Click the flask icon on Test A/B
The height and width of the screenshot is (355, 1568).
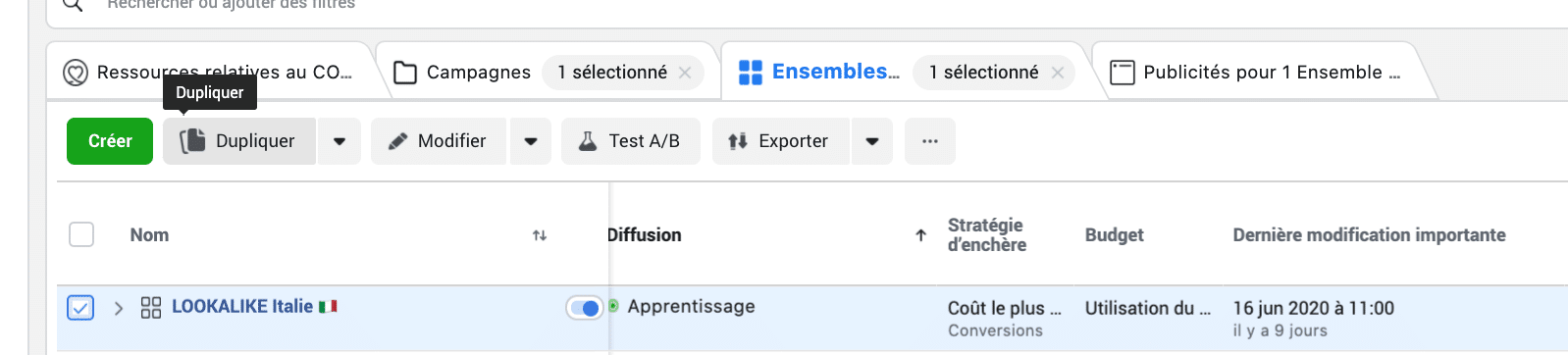coord(588,141)
